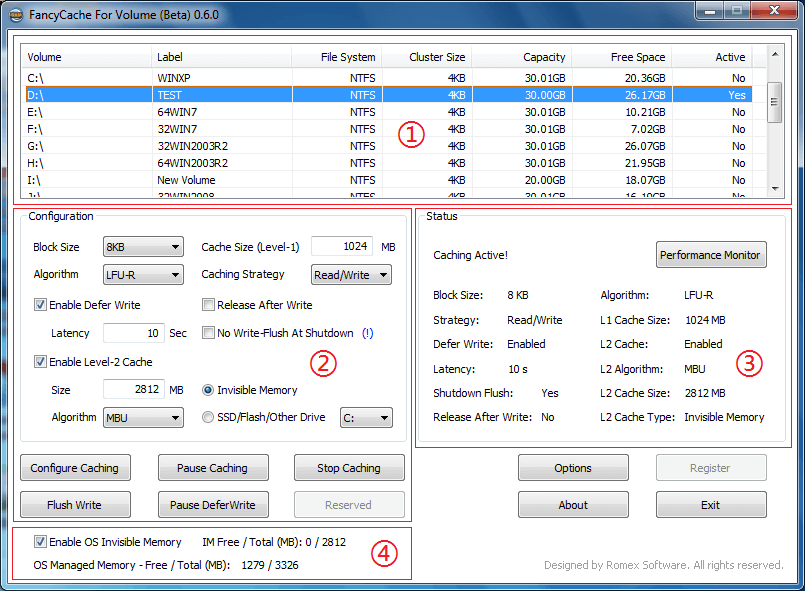Click the Configure Caching button
Image resolution: width=805 pixels, height=591 pixels.
coord(75,468)
